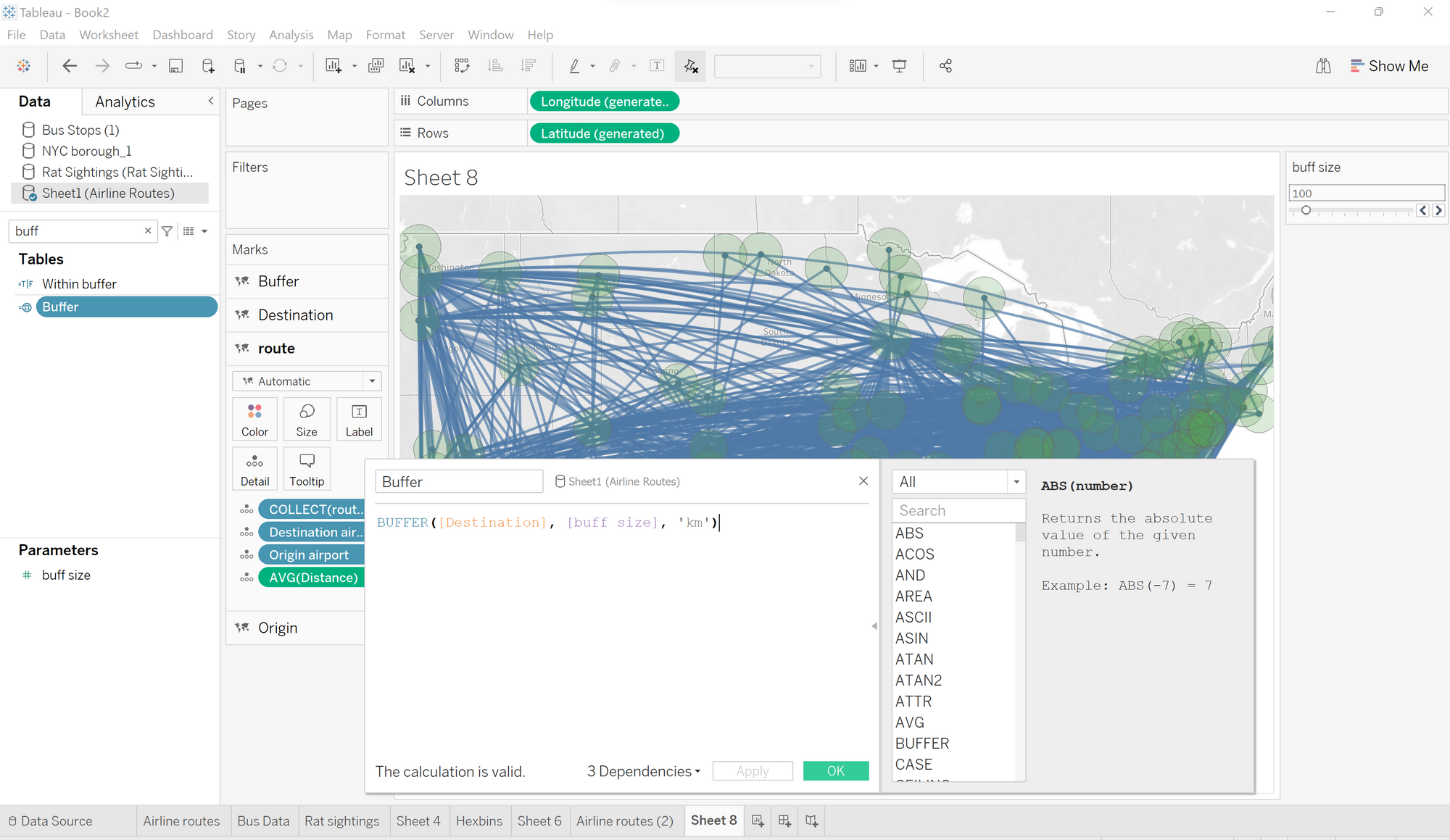1450x840 pixels.
Task: Click the Presentation mode icon
Action: pyautogui.click(x=899, y=66)
